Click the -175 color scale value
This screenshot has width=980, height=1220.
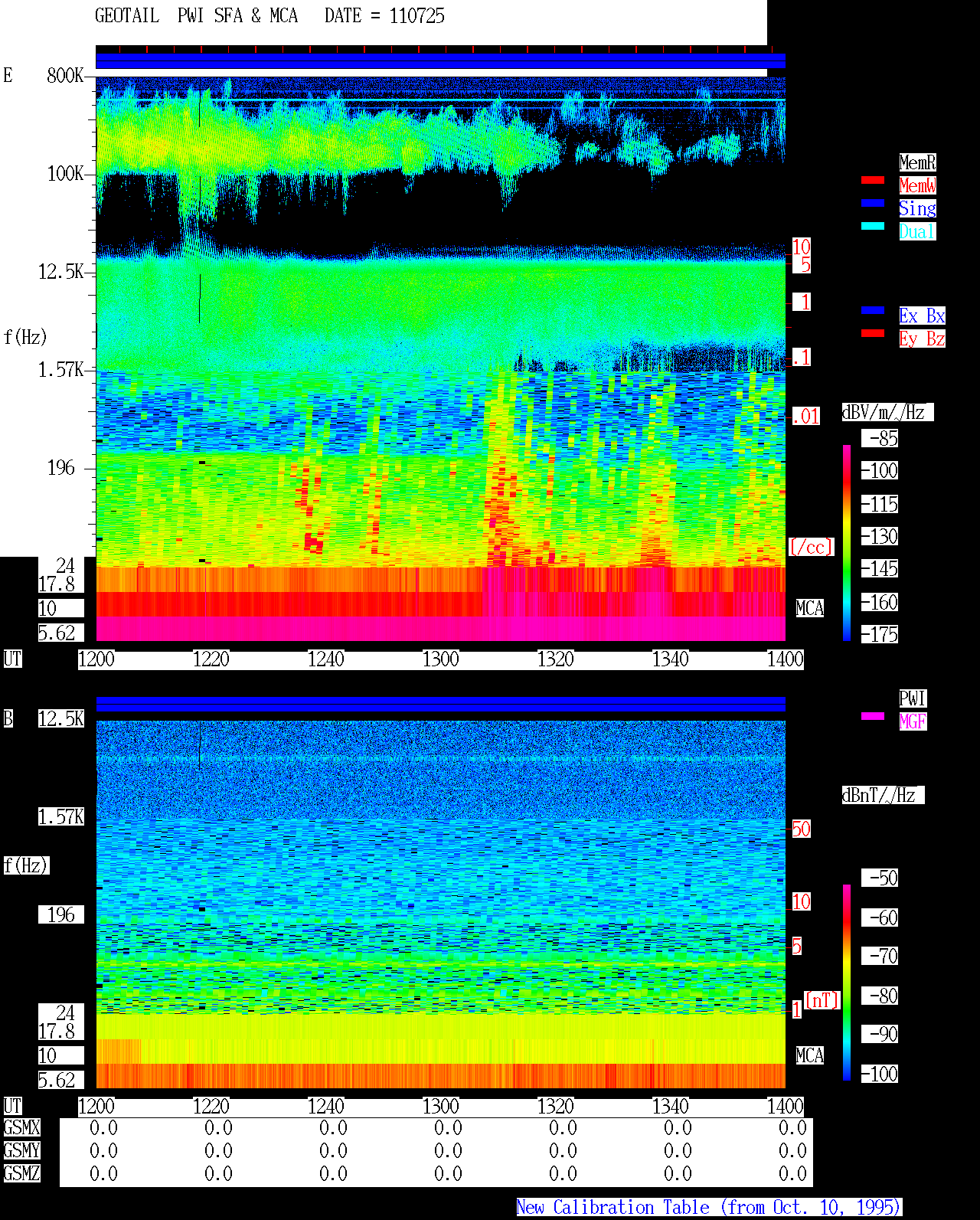(x=880, y=634)
